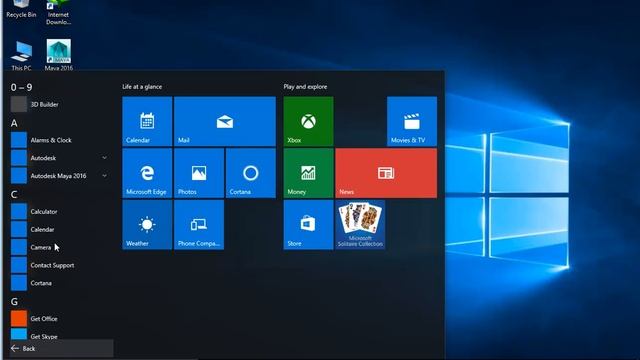The image size is (640, 360).
Task: Open Camera from app list
Action: [x=61, y=247]
